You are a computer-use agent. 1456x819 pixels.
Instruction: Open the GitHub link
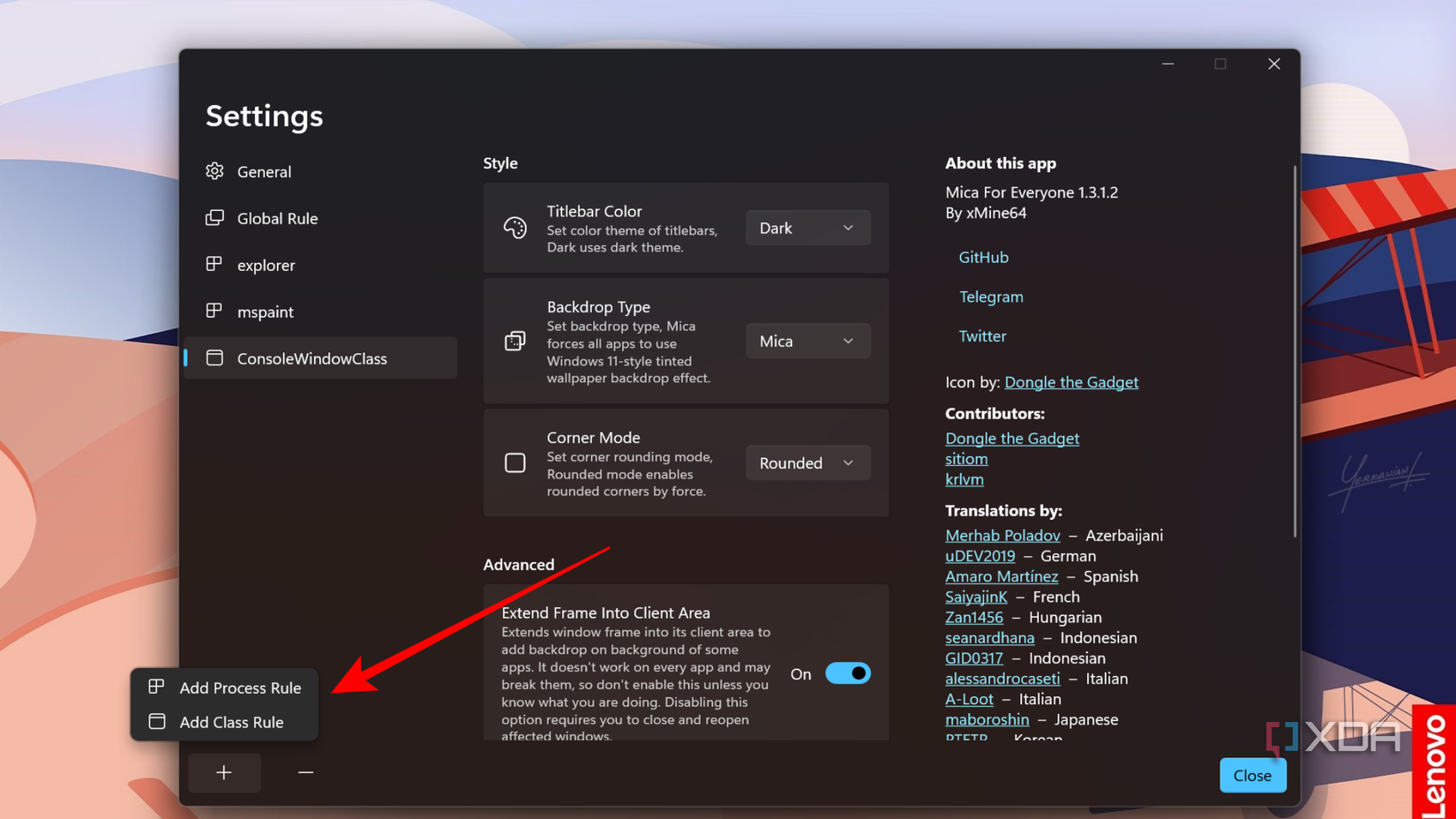click(x=983, y=257)
